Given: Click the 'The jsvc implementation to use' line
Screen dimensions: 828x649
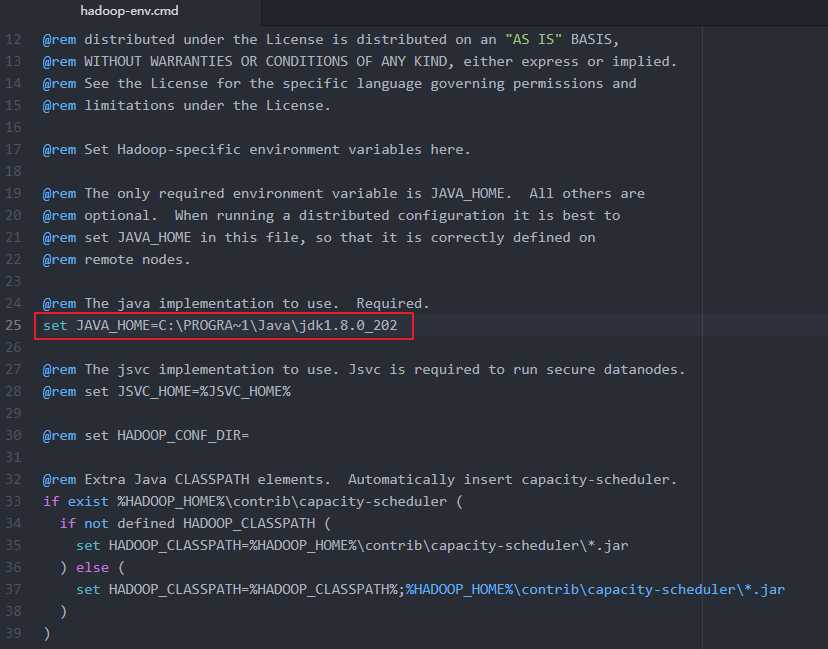Looking at the screenshot, I should coord(364,370).
